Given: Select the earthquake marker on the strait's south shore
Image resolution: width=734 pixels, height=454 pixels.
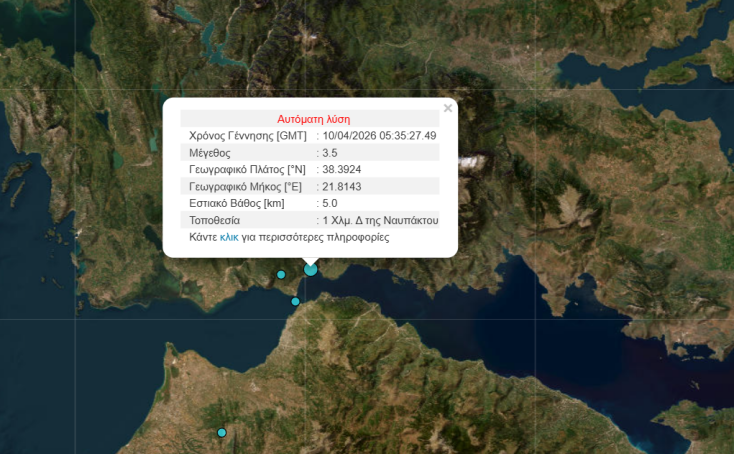Looking at the screenshot, I should [295, 301].
